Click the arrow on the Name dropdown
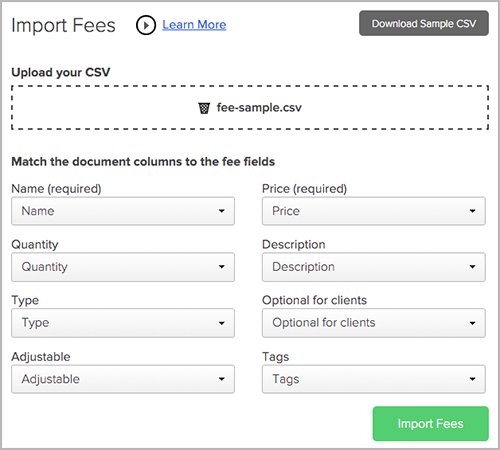 (221, 211)
